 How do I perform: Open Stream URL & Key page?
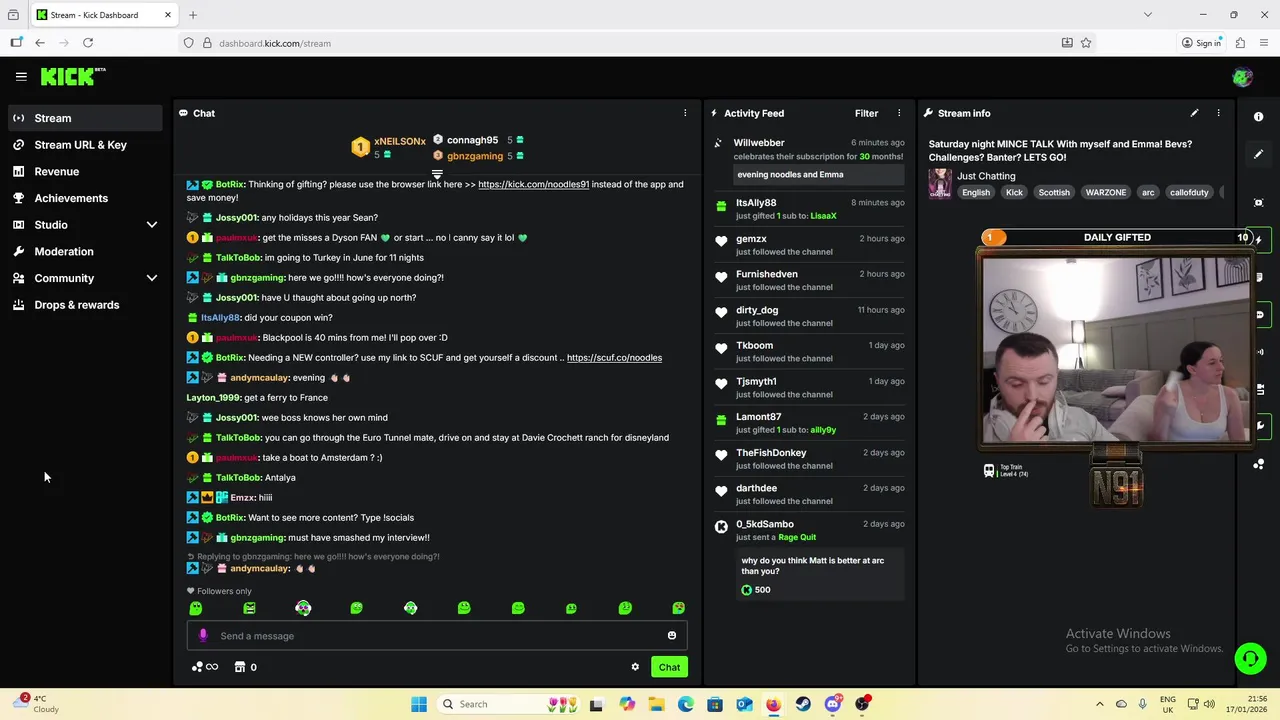[x=85, y=145]
